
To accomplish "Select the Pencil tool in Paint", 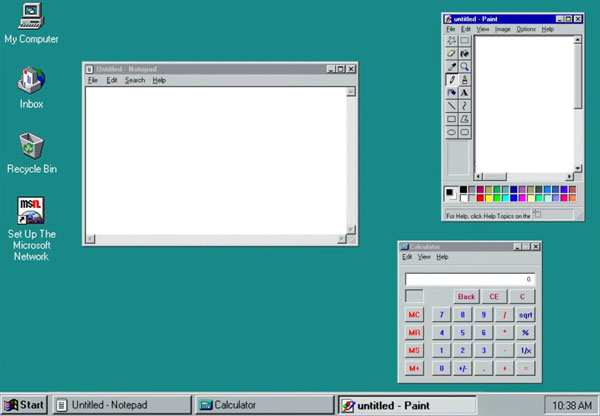I will click(452, 80).
